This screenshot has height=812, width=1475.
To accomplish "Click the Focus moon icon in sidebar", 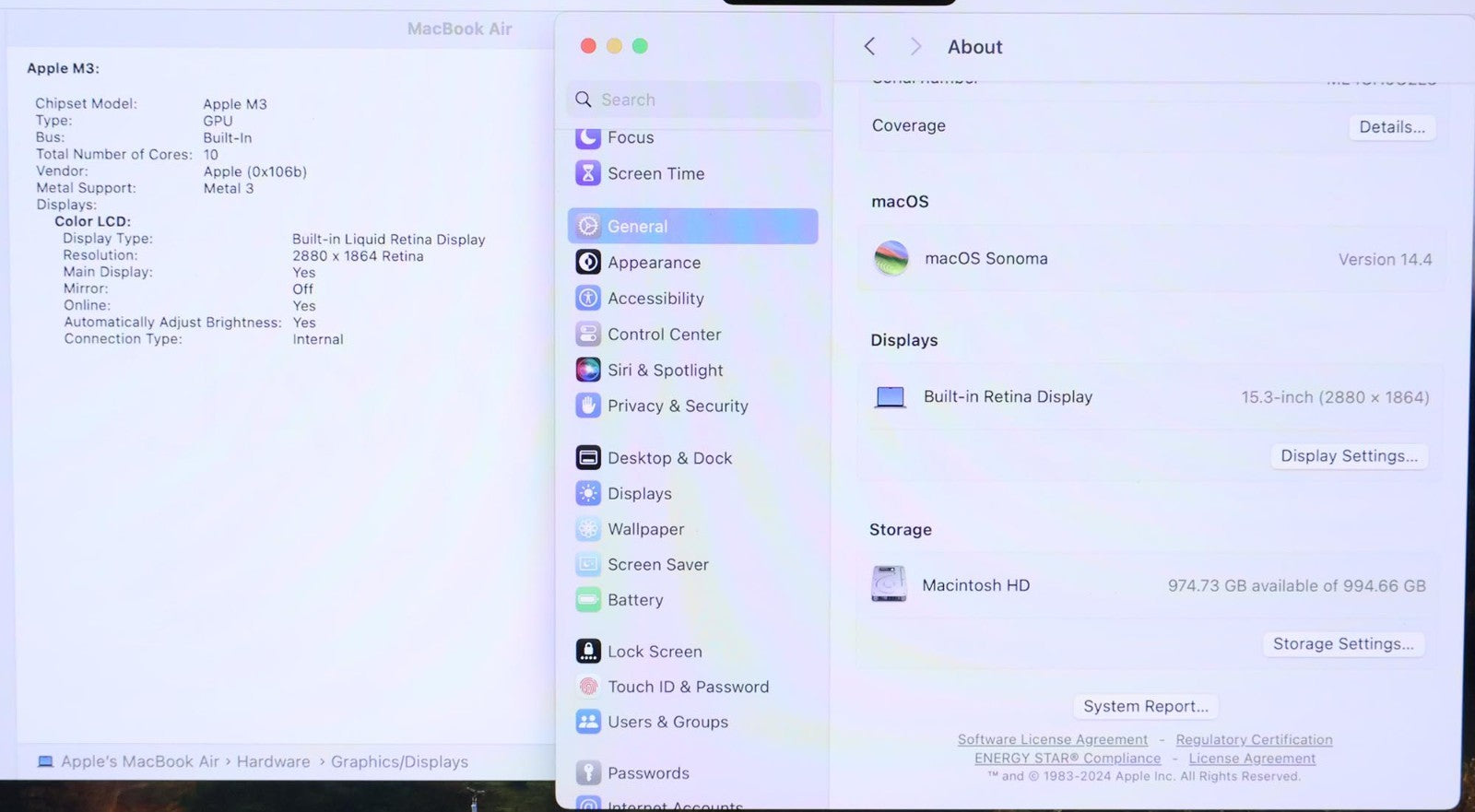I will click(x=588, y=137).
